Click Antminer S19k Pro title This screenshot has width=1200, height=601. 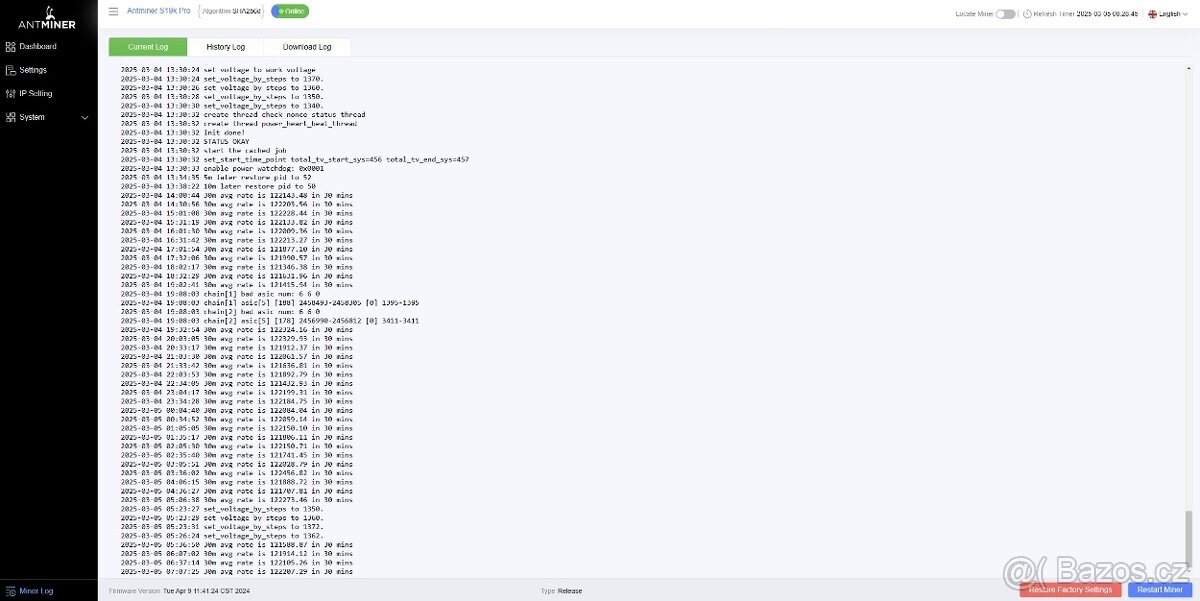tap(159, 11)
